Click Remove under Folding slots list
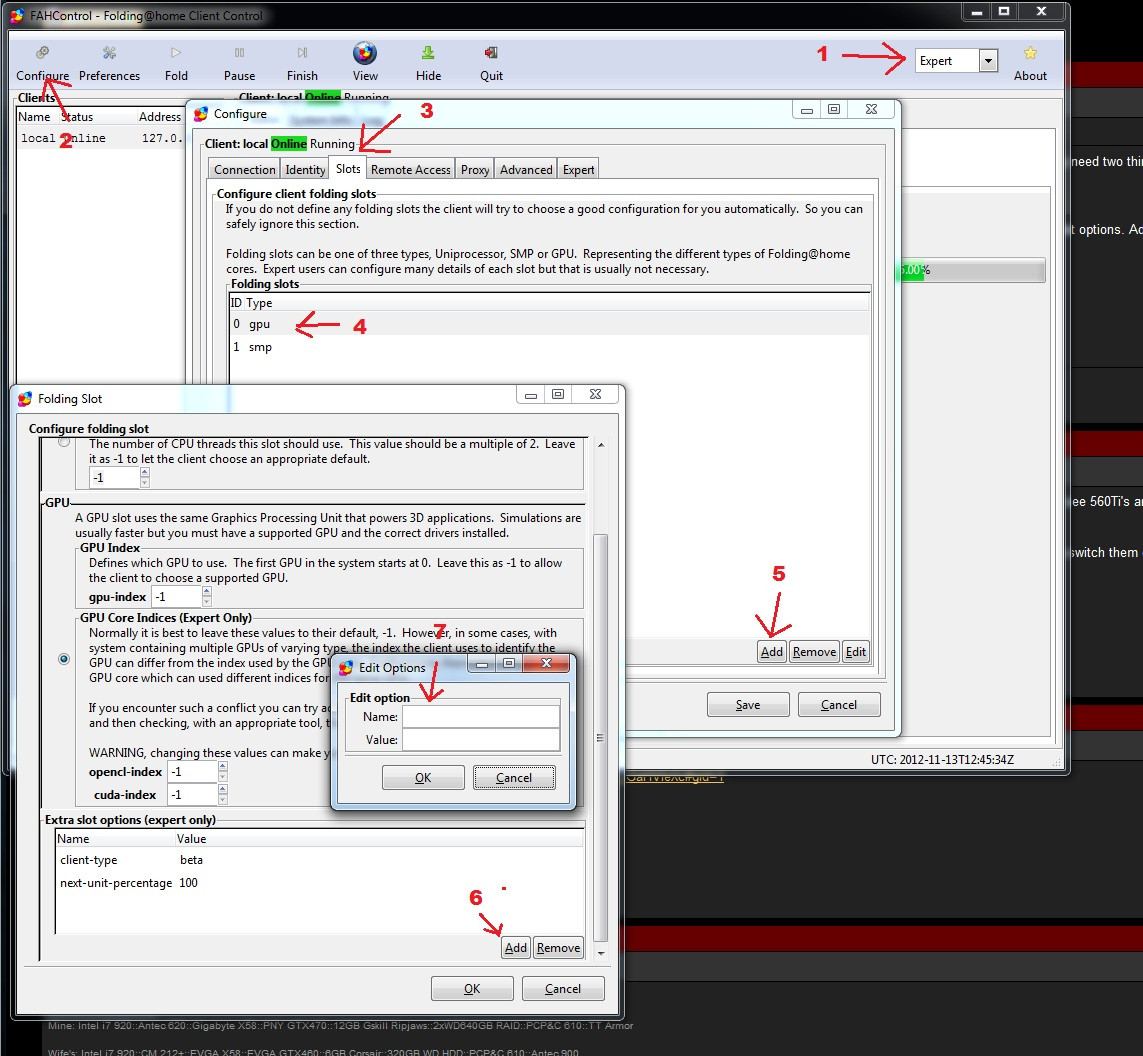1143x1056 pixels. click(814, 652)
